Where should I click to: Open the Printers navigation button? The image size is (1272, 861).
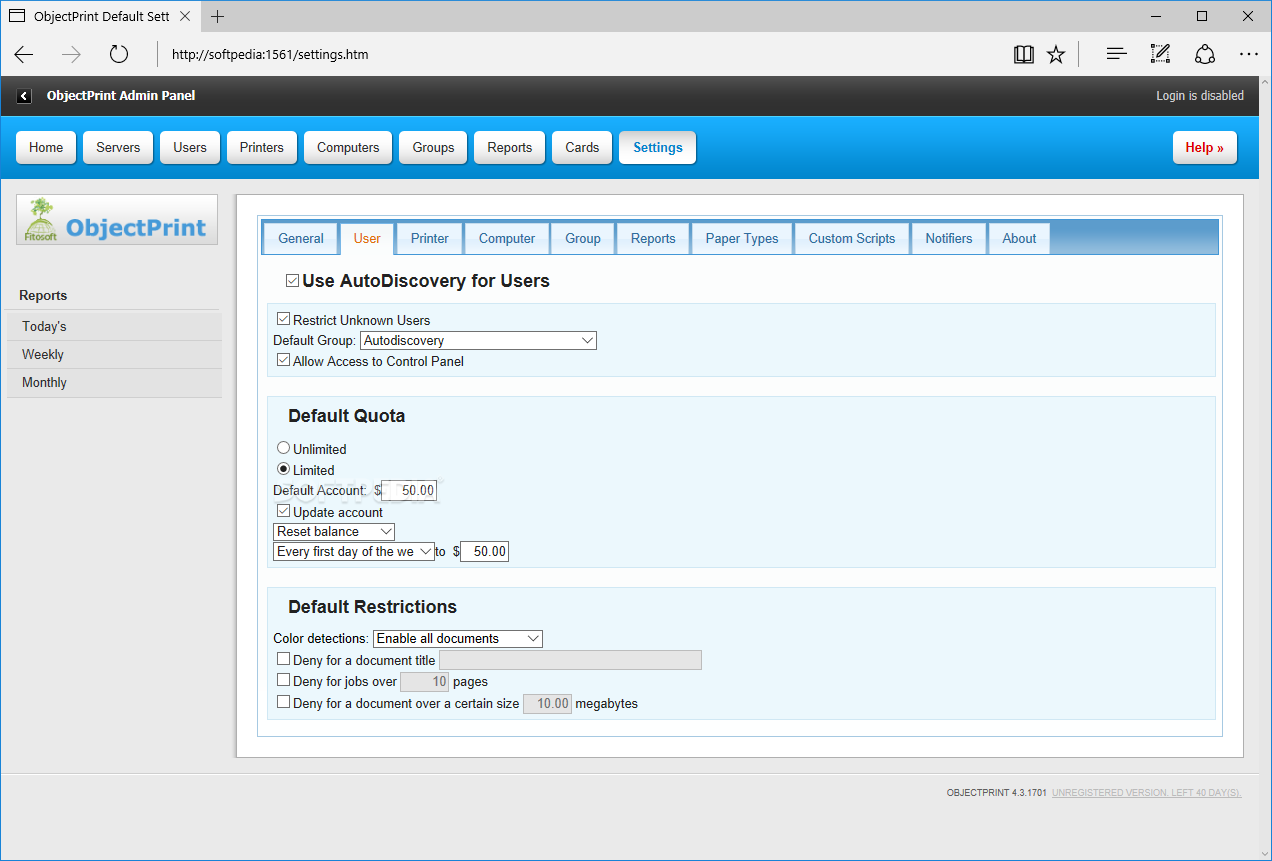262,147
